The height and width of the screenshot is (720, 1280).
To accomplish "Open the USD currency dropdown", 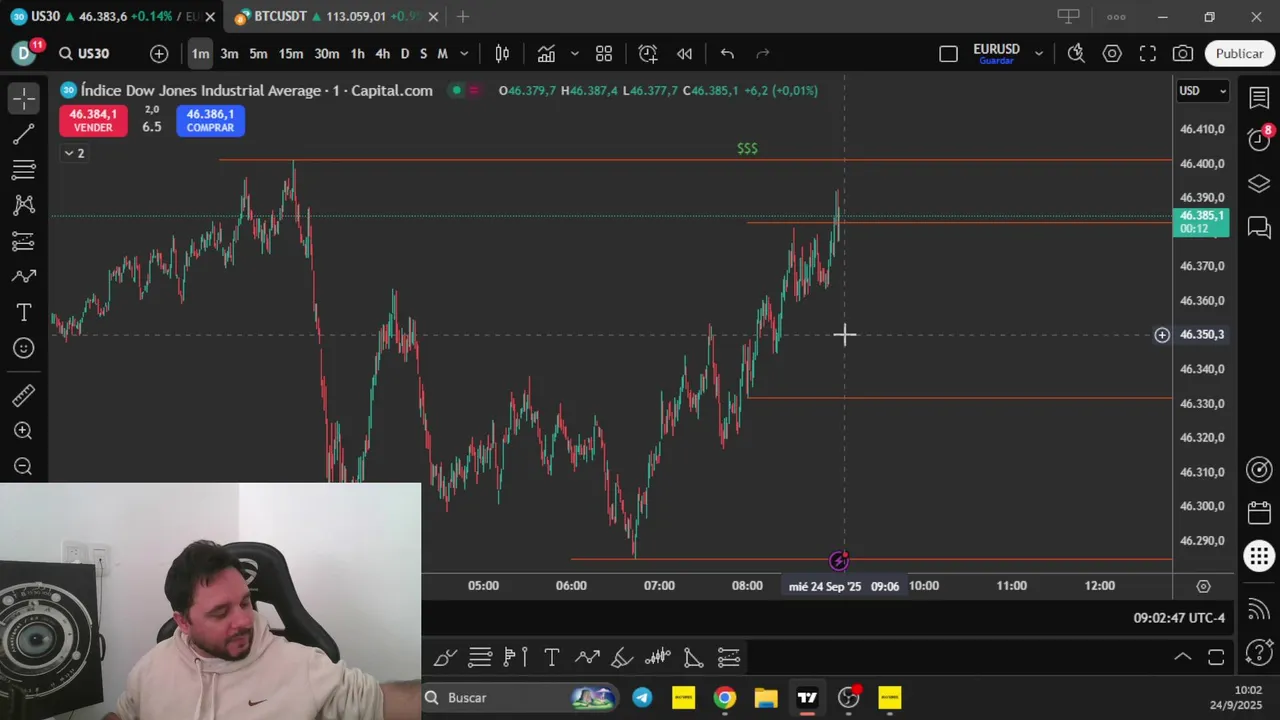I will click(1202, 91).
